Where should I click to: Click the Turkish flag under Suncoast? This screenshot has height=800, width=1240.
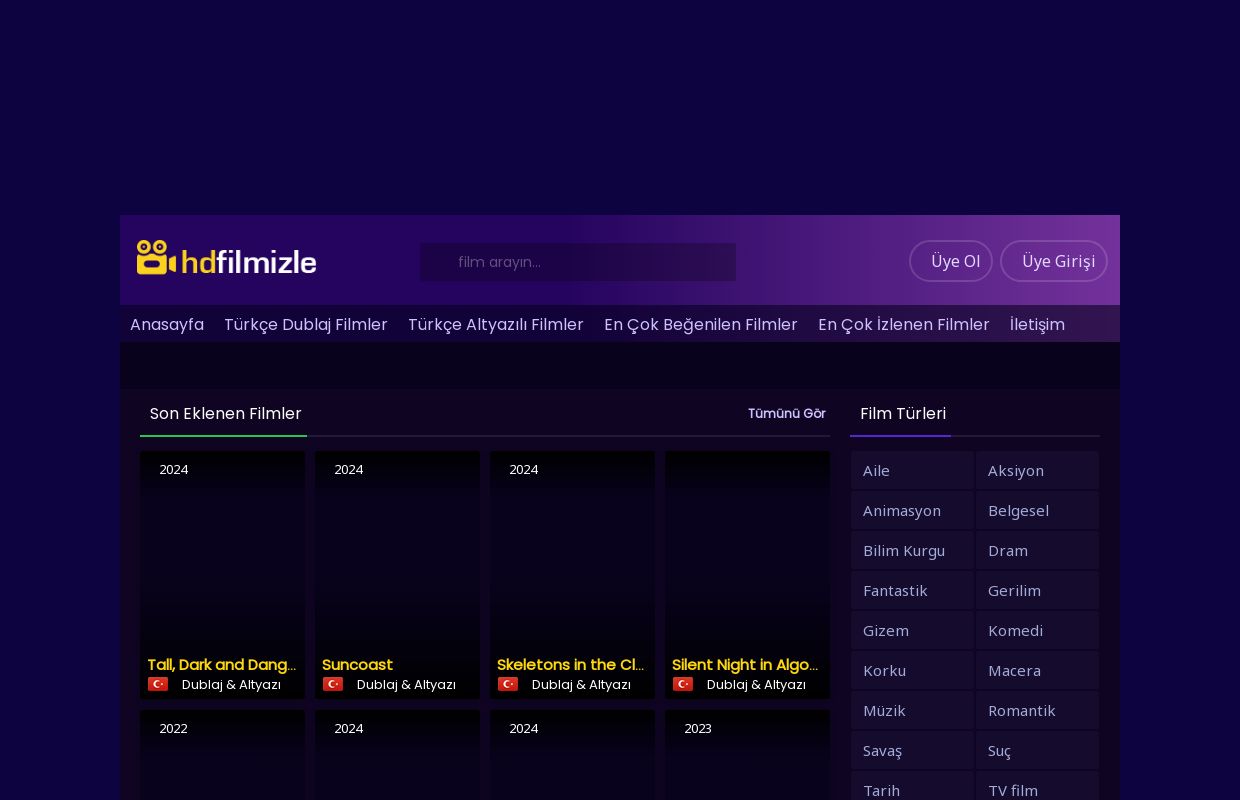[x=333, y=684]
